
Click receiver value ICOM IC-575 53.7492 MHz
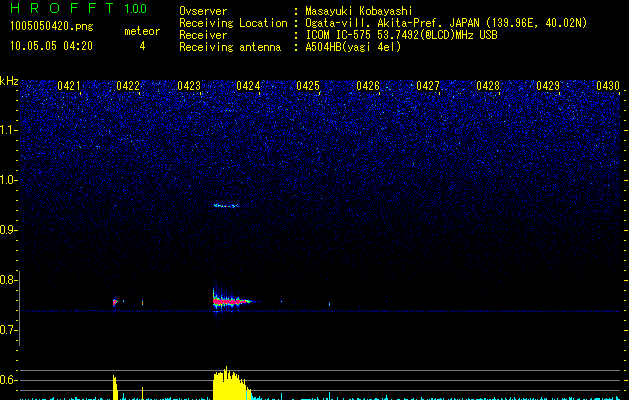(401, 35)
